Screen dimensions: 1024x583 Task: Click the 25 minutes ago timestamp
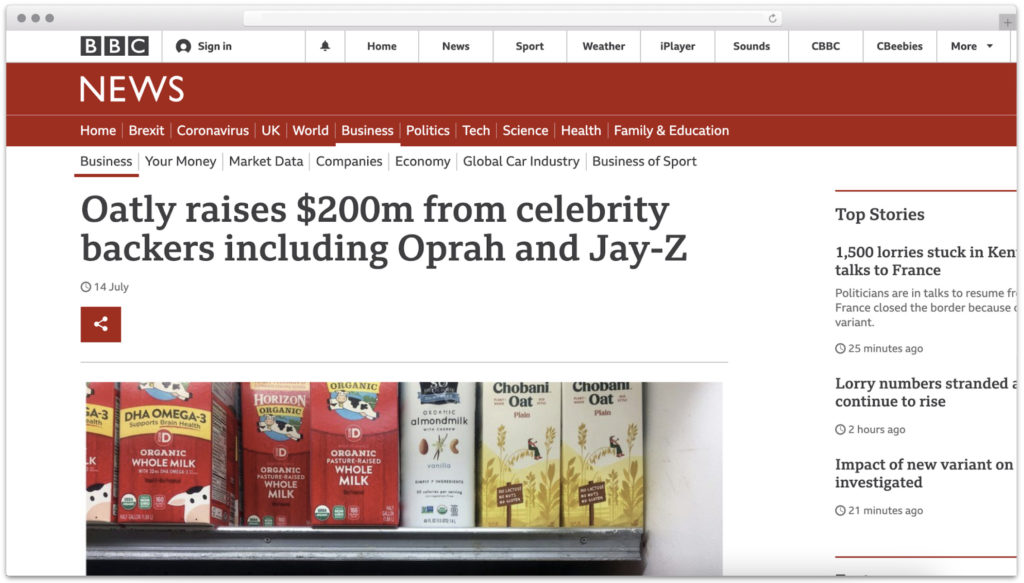click(886, 349)
